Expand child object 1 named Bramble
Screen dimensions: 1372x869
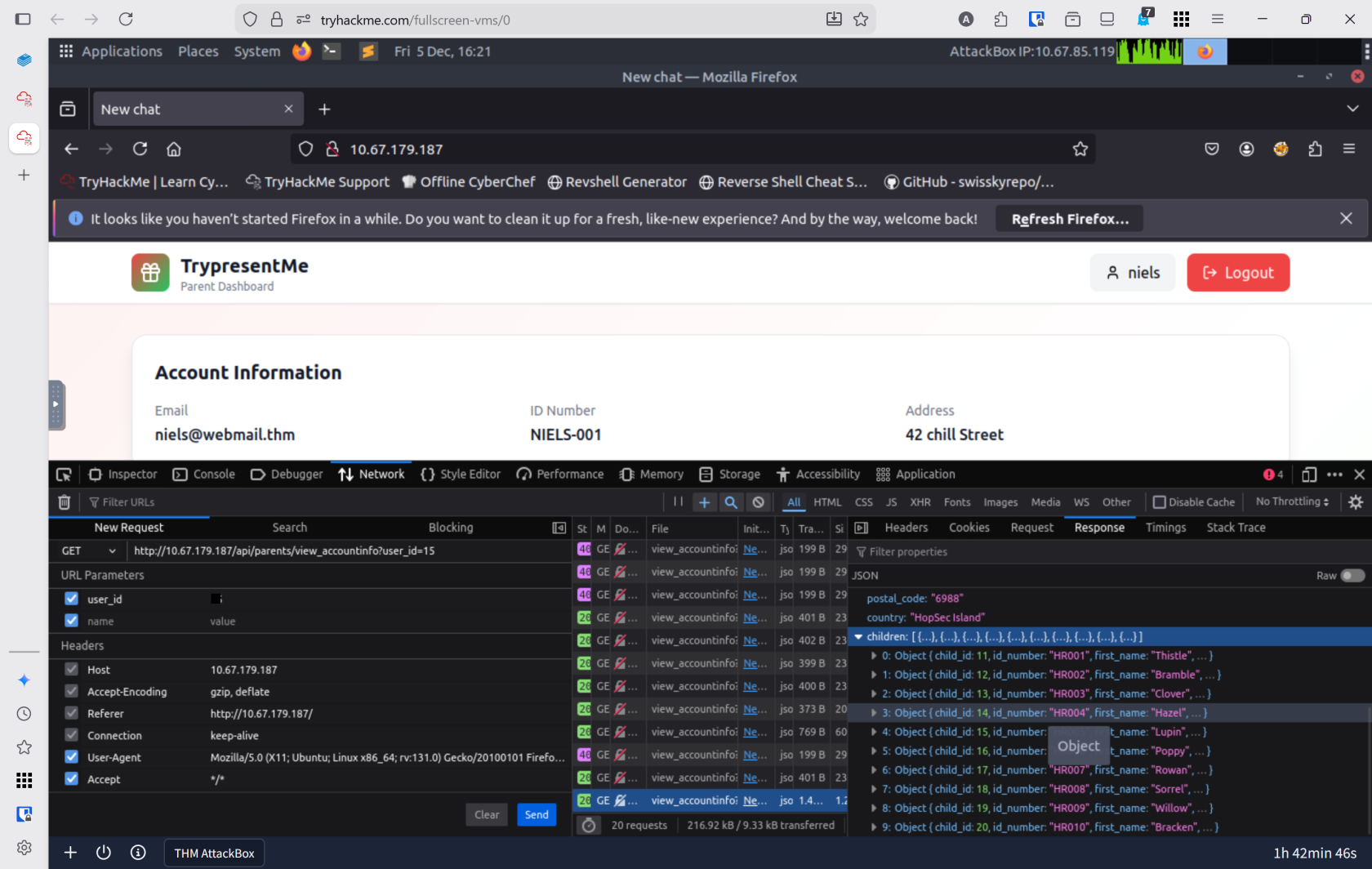coord(874,675)
